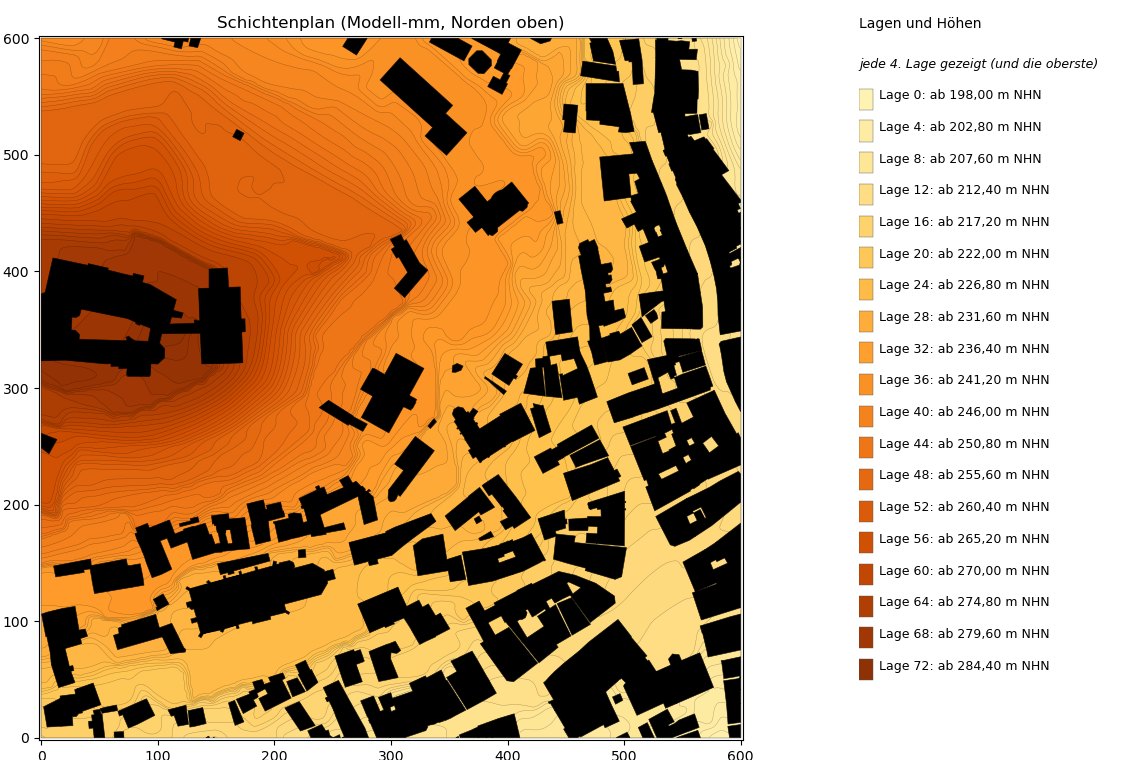
Task: Select the swatch for Lage 64
Action: 866,606
